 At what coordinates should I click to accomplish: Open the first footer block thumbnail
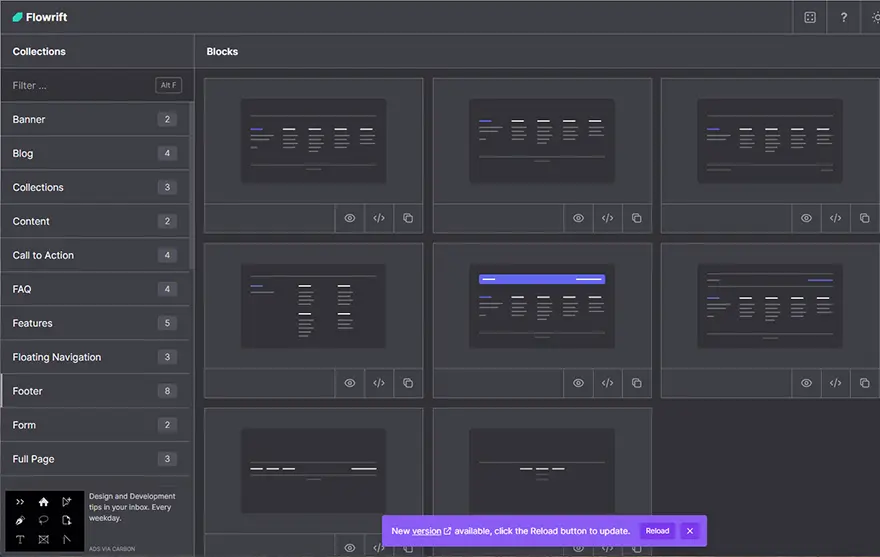314,141
